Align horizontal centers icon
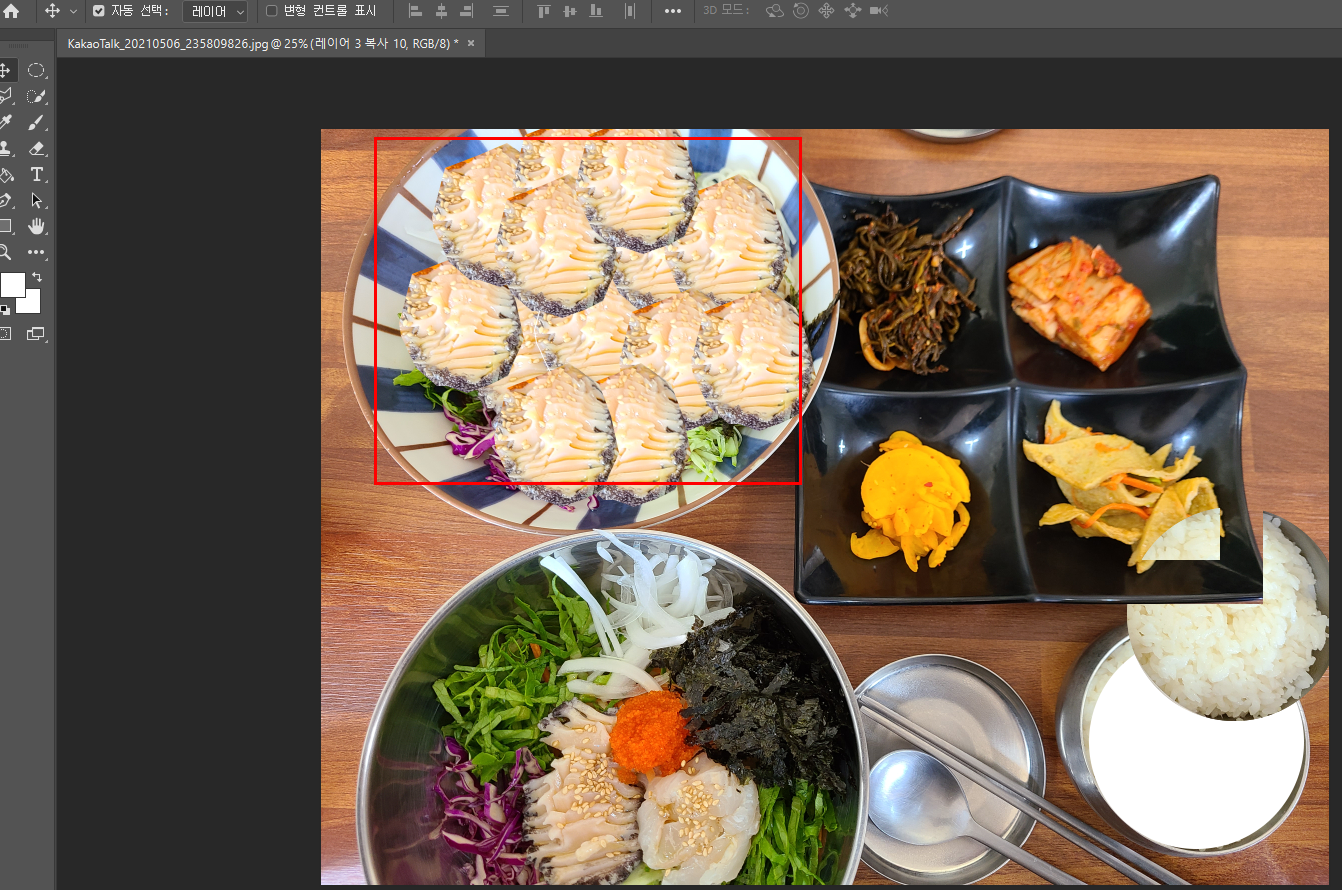1342x890 pixels. 441,11
